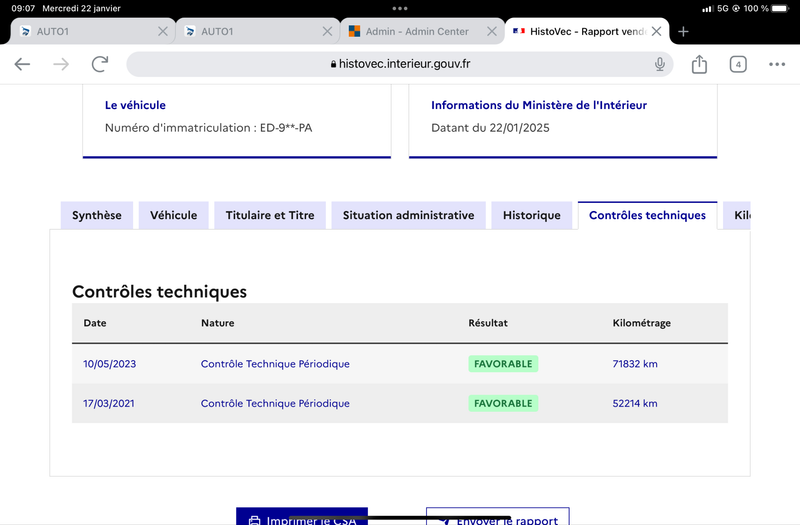Add a new tab with plus icon
The image size is (800, 525).
point(683,32)
